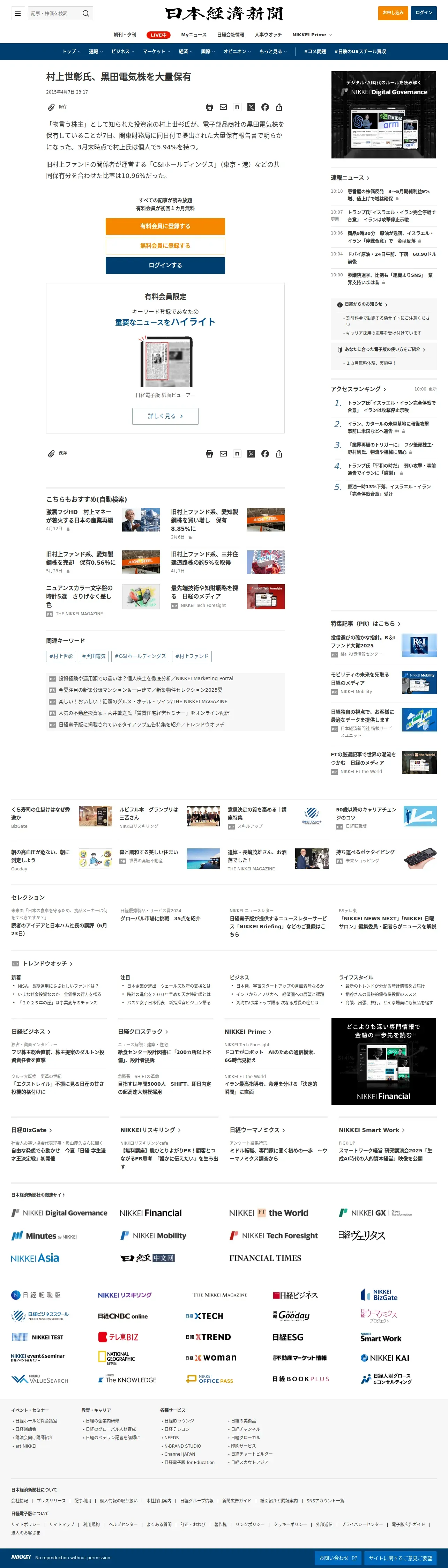Open the NIKKEI Financial ad banner image
The width and height of the screenshot is (448, 1568).
coord(383,1062)
